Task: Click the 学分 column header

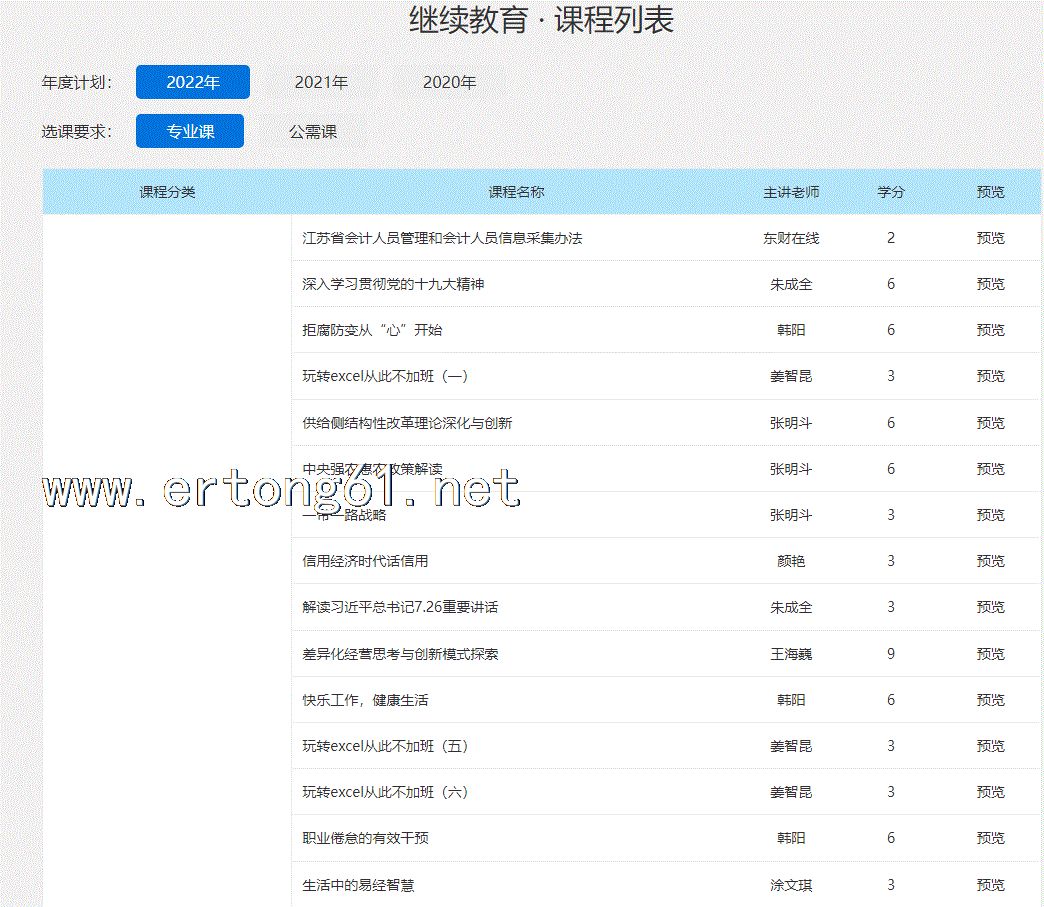Action: [890, 192]
